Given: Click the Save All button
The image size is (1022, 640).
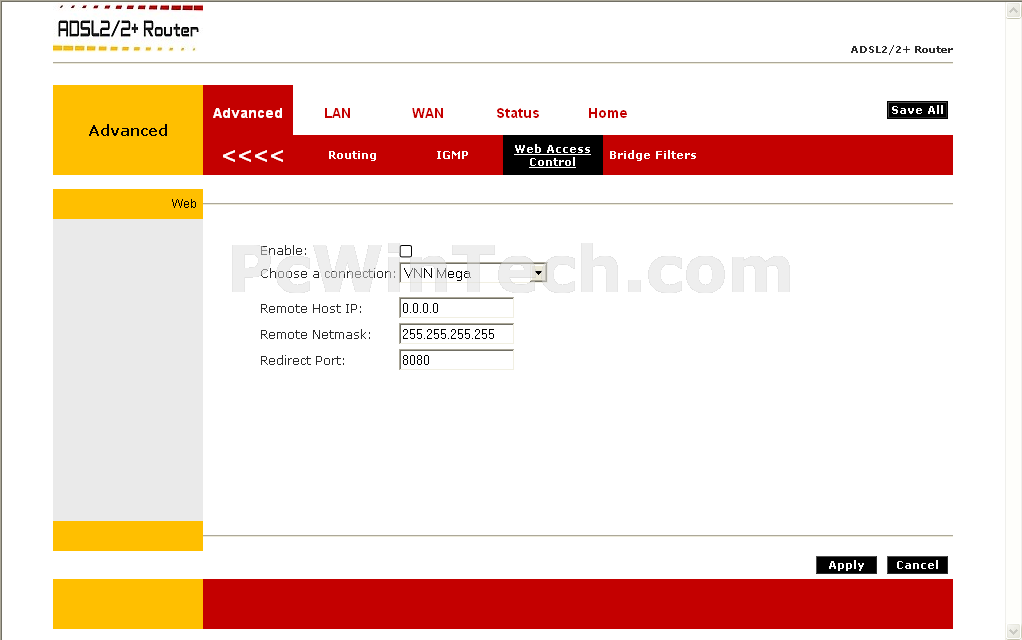Looking at the screenshot, I should 917,110.
